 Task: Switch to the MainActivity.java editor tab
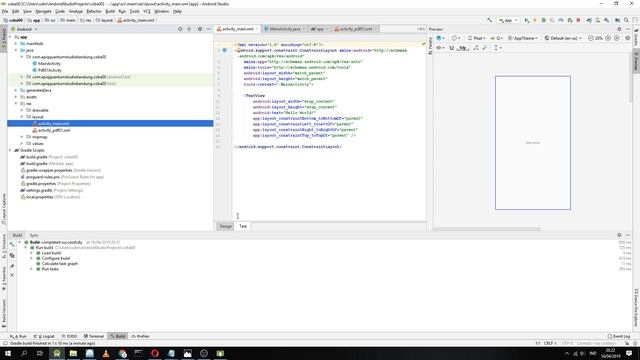click(284, 29)
